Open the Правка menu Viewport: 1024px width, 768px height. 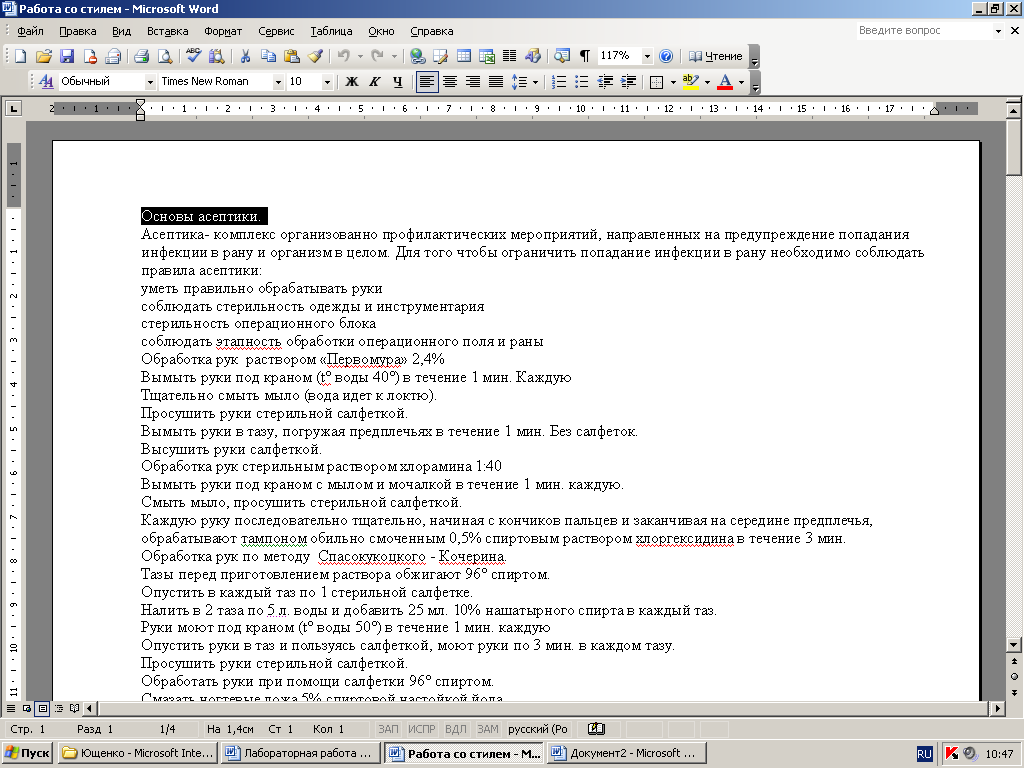(x=77, y=31)
